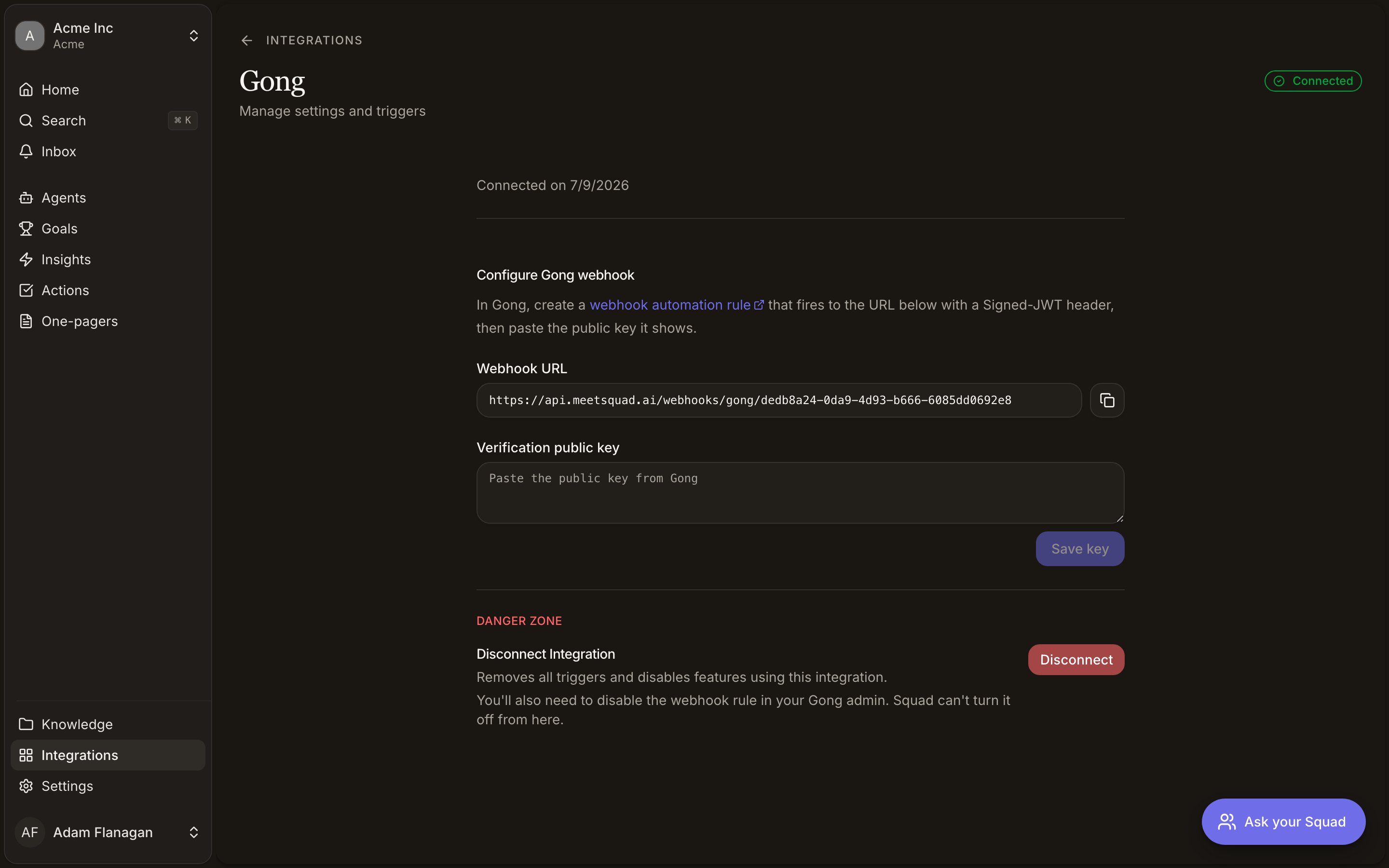The image size is (1389, 868).
Task: Click the INTEGRATIONS breadcrumb link
Action: click(x=314, y=40)
